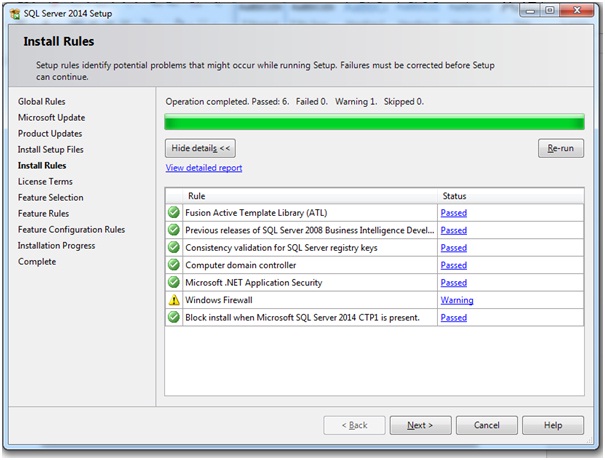Collapse rule list with Hide details button
Screen dimensions: 605x460
pyautogui.click(x=200, y=148)
